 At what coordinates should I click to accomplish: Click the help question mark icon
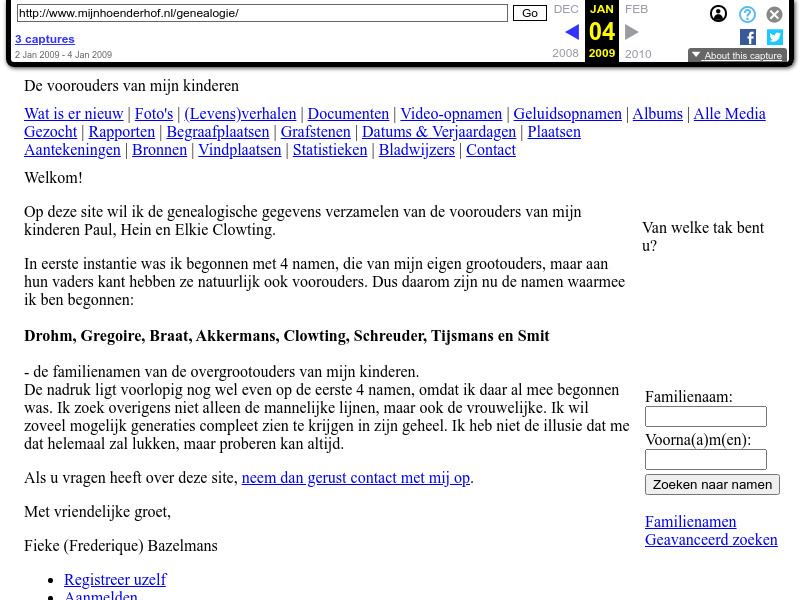(x=746, y=14)
